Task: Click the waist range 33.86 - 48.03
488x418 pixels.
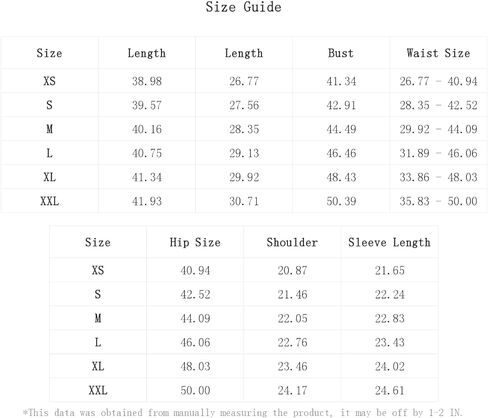Action: (438, 177)
